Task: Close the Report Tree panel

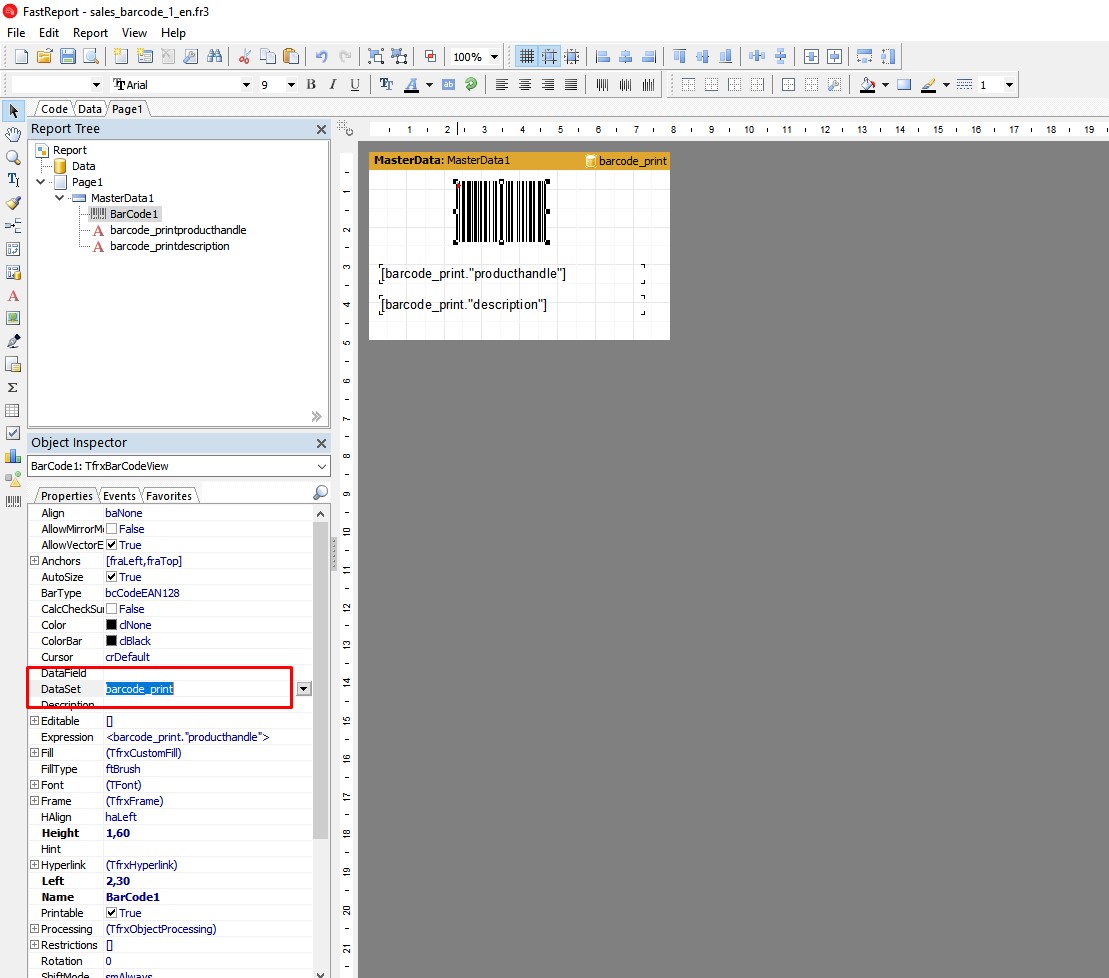Action: tap(321, 129)
